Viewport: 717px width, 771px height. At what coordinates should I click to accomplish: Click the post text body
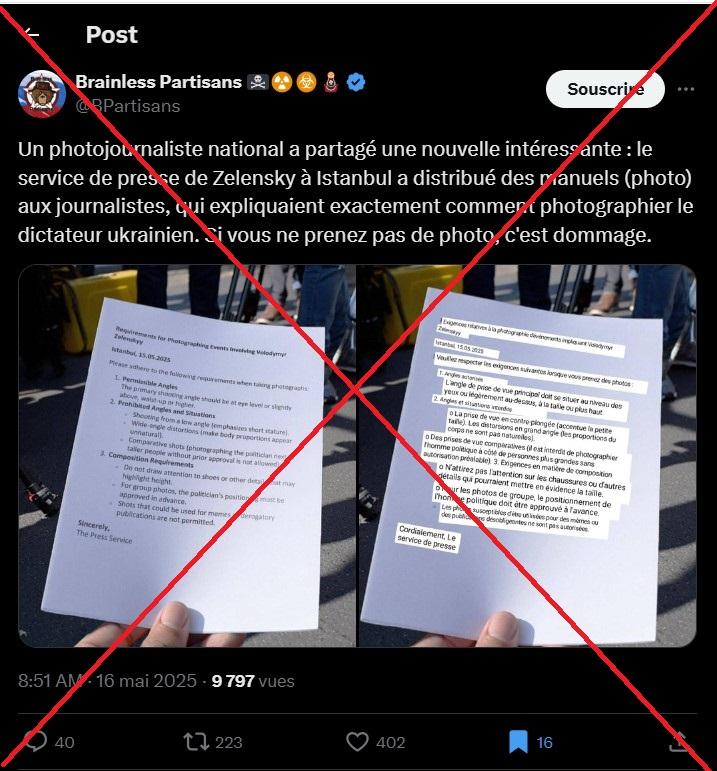[356, 192]
